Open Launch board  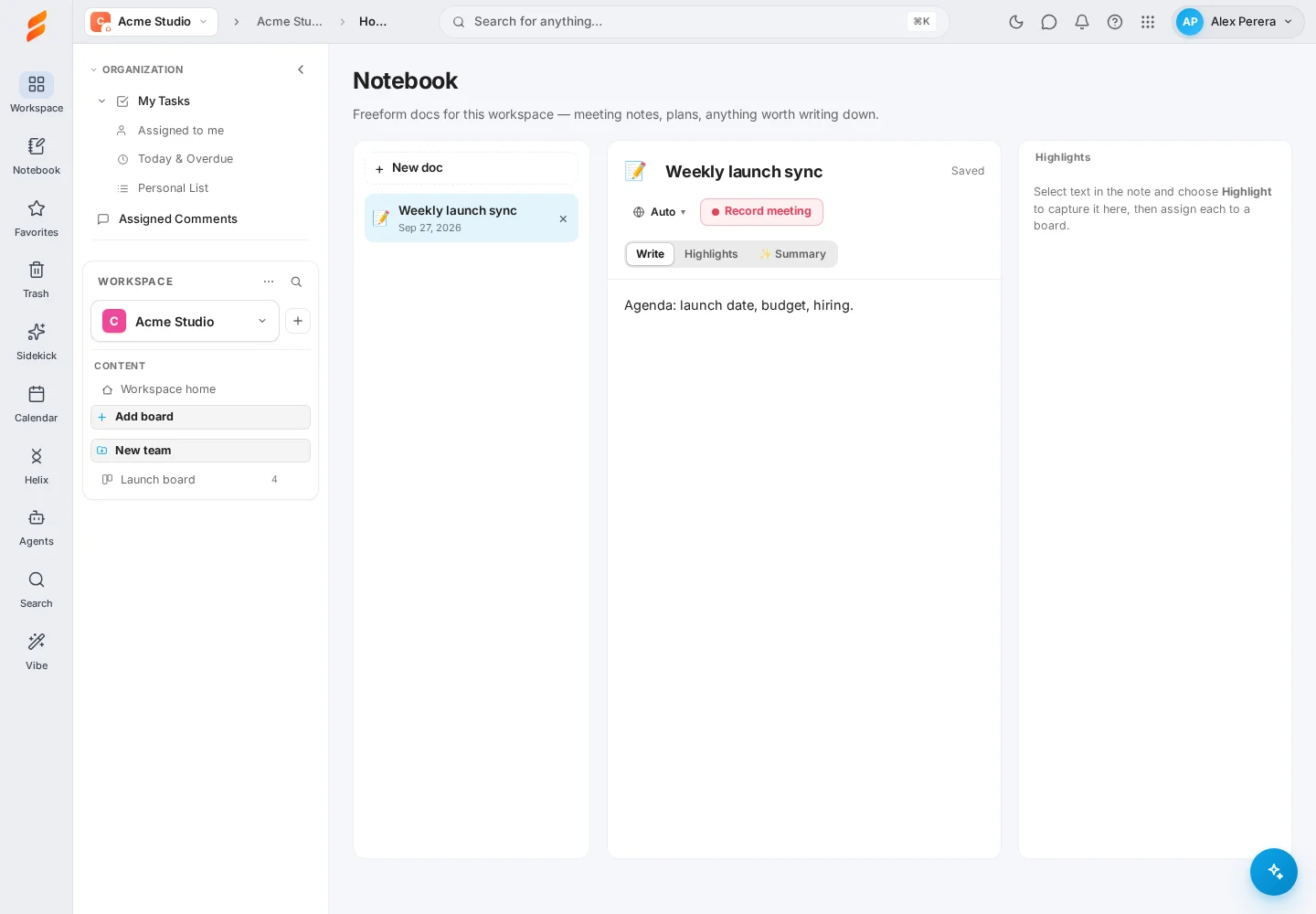pos(200,480)
